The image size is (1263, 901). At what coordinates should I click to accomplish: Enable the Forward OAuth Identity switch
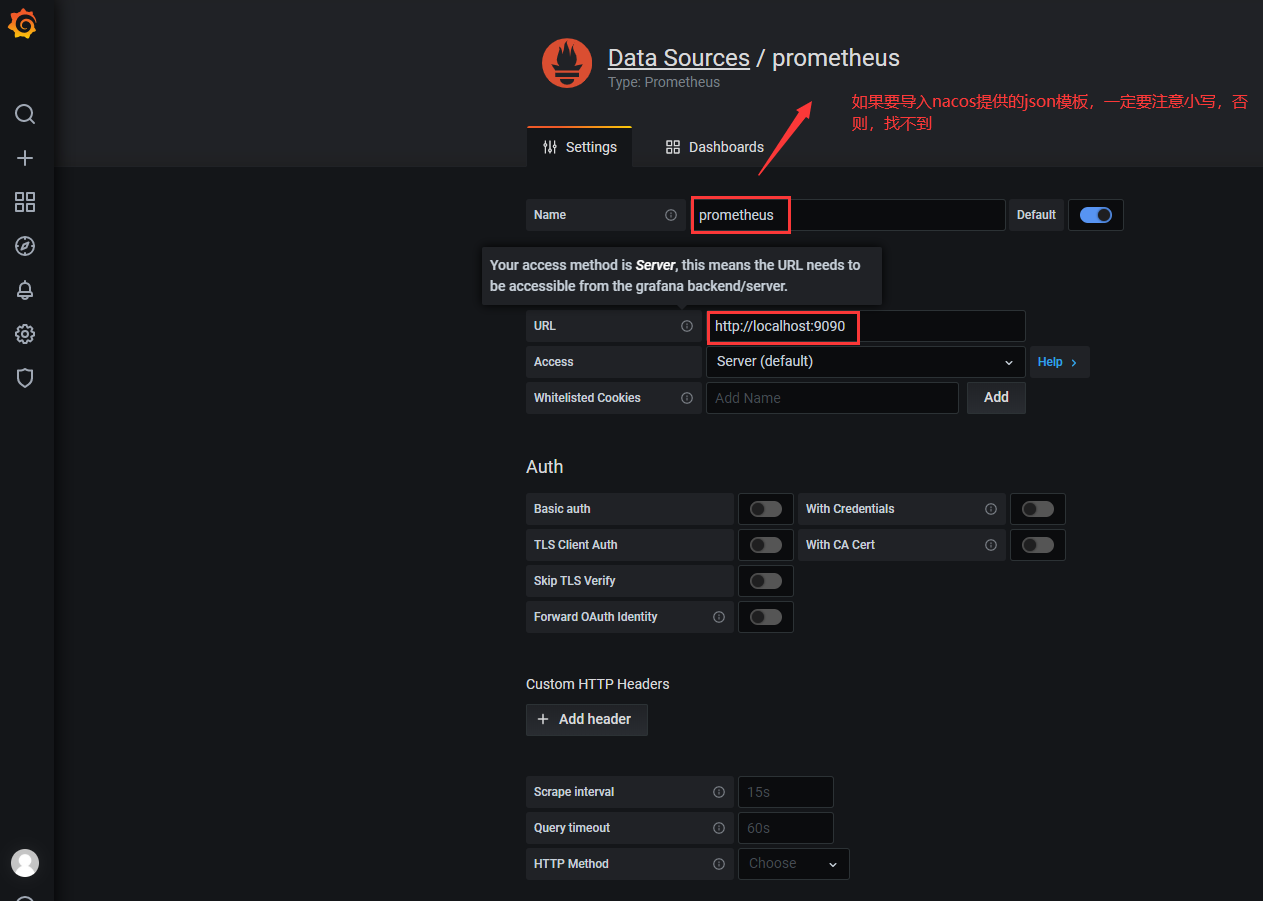click(x=766, y=617)
